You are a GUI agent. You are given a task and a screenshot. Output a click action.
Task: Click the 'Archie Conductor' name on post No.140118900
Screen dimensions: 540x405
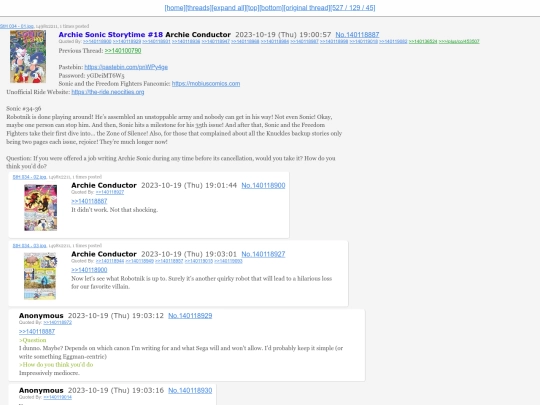(104, 185)
